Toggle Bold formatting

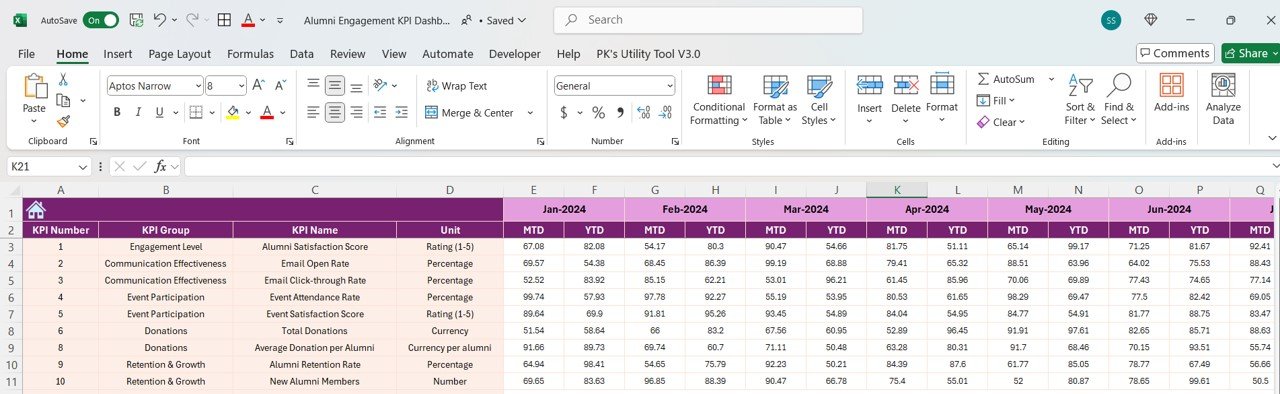117,113
